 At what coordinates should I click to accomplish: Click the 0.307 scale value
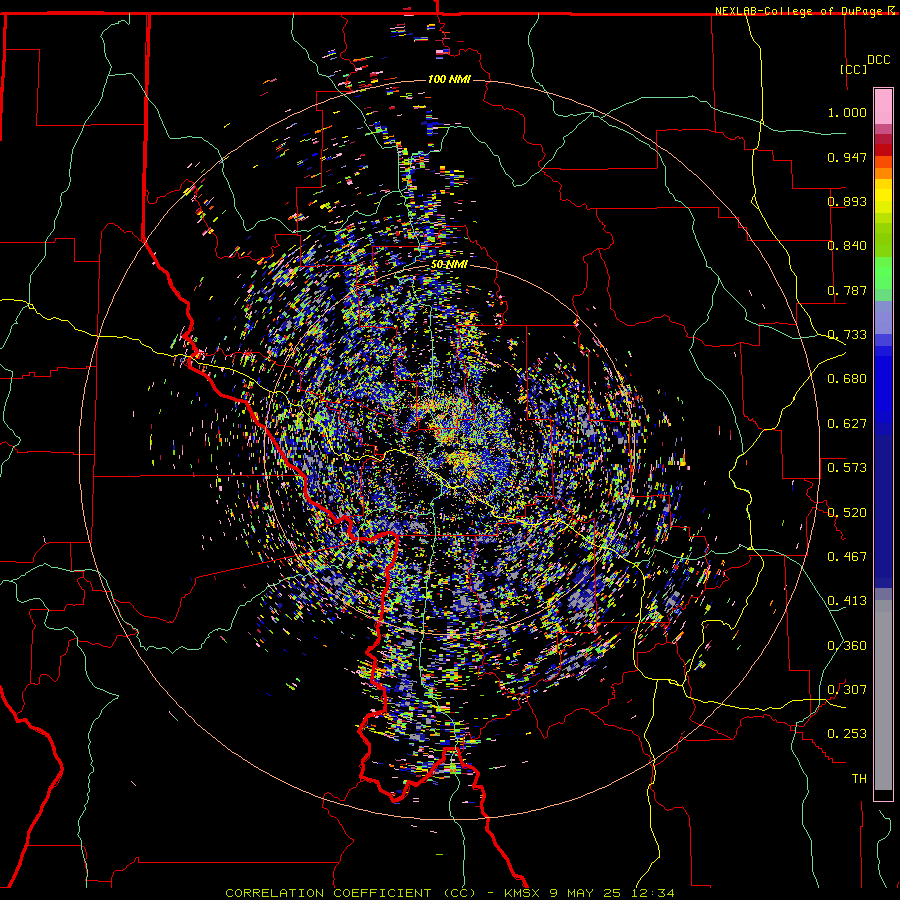[x=847, y=690]
